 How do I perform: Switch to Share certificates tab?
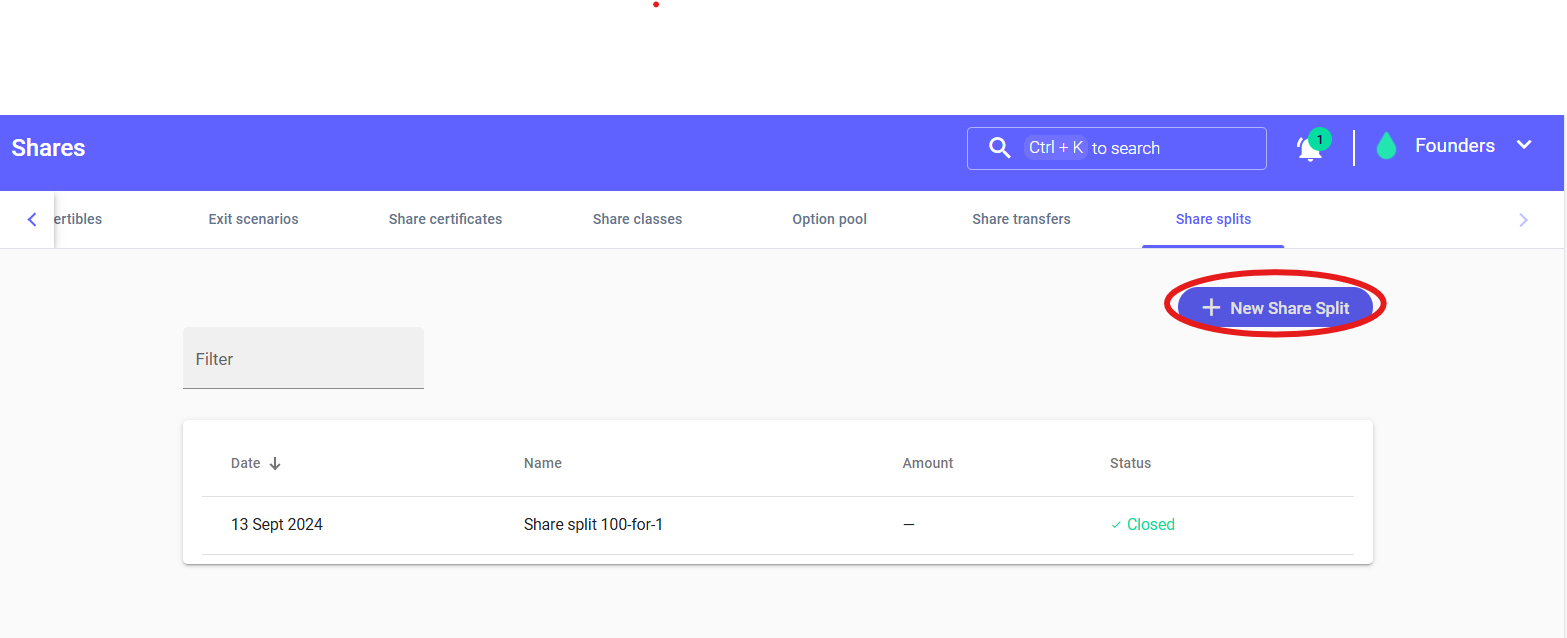(445, 219)
